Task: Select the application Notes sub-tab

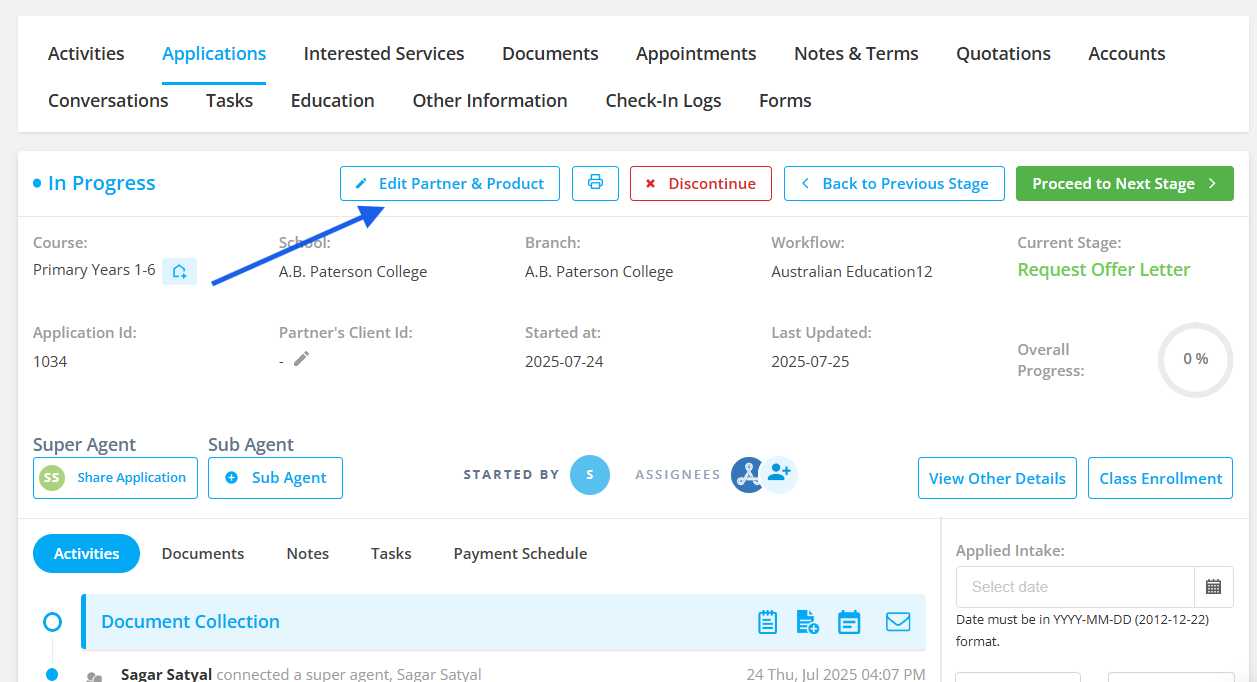Action: click(307, 554)
